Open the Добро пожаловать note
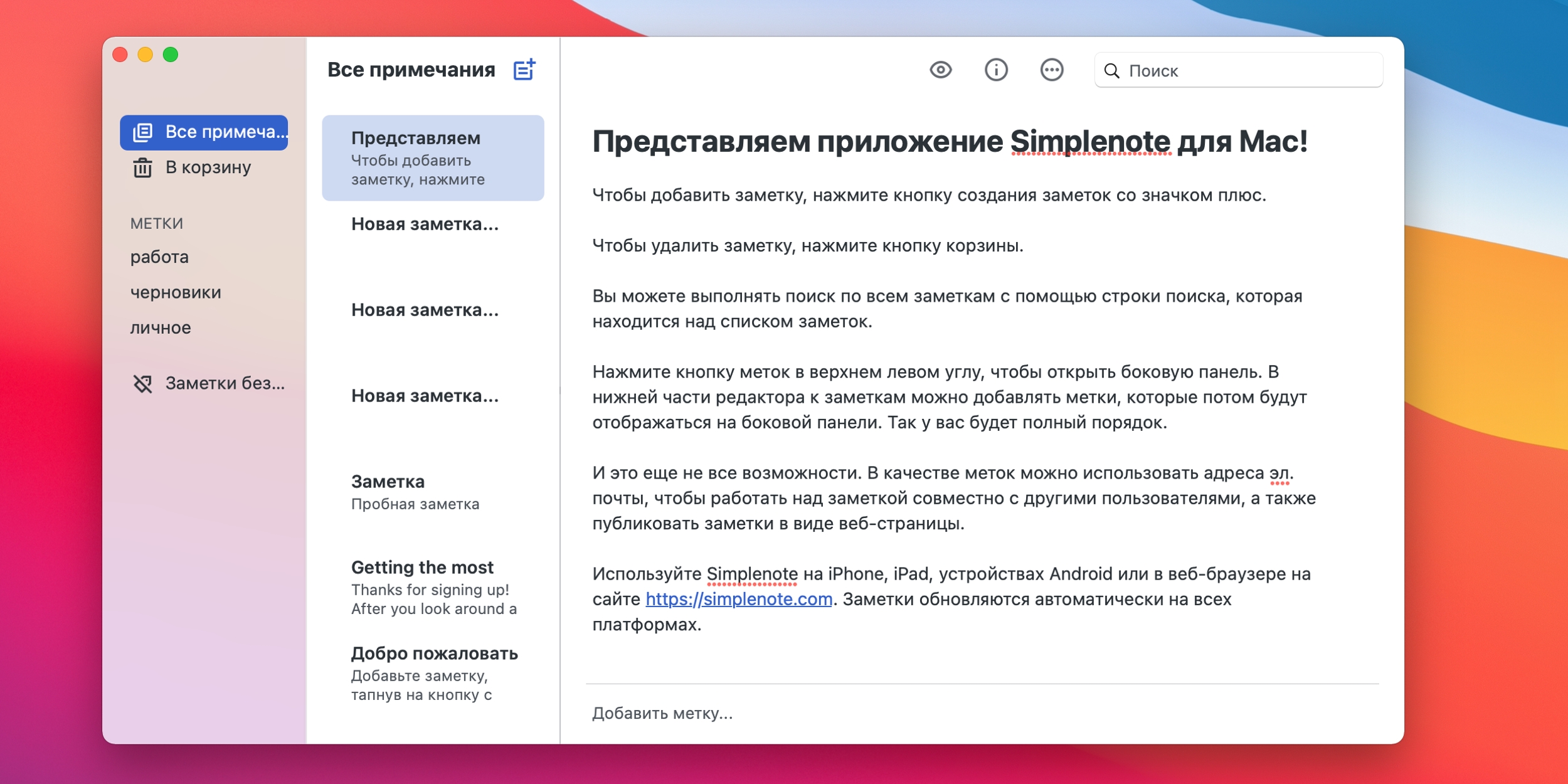Image resolution: width=1568 pixels, height=784 pixels. [433, 673]
